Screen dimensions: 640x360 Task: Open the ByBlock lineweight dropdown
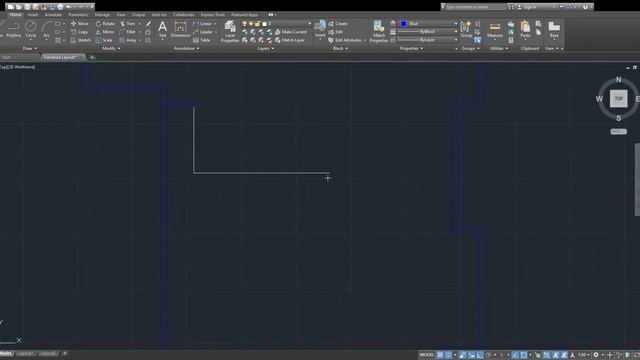pyautogui.click(x=428, y=32)
